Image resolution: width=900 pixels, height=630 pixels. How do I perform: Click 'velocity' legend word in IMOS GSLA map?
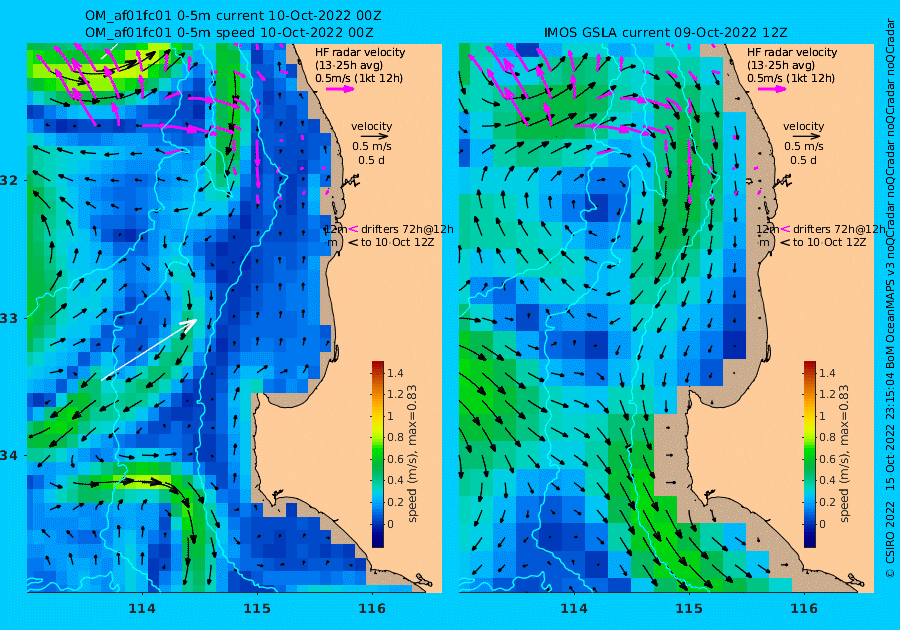coord(803,126)
